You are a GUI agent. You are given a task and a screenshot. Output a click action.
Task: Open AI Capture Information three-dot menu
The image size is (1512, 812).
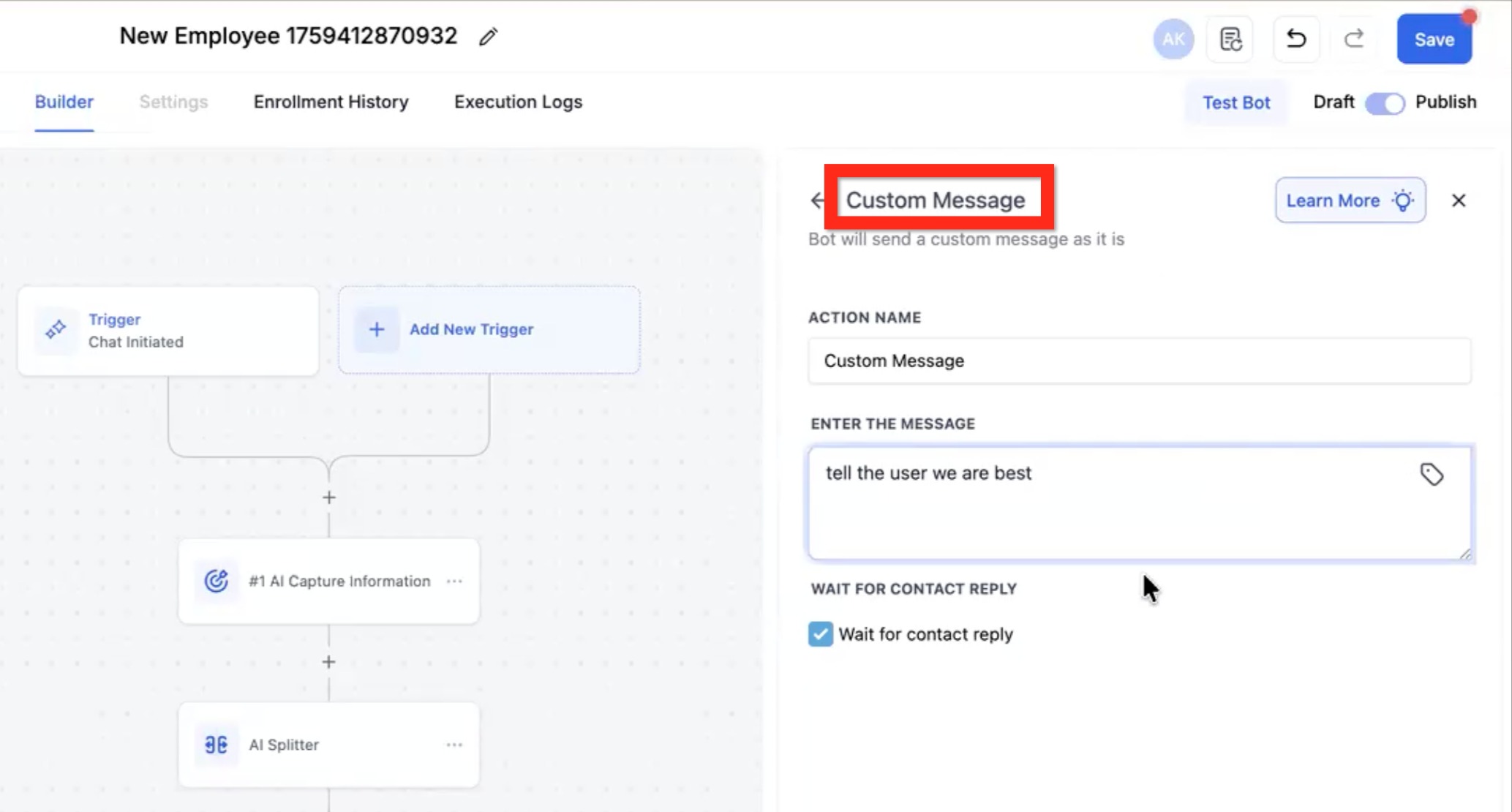click(x=454, y=582)
